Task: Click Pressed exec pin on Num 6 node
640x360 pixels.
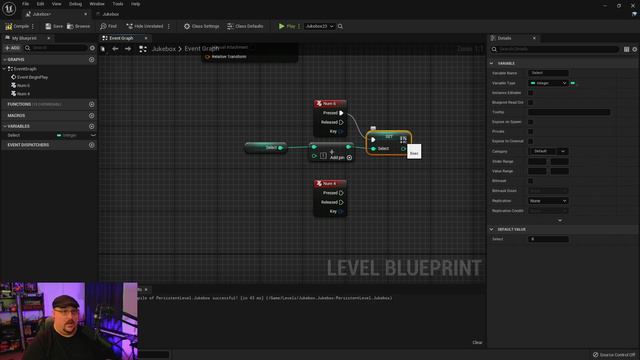Action: point(341,113)
